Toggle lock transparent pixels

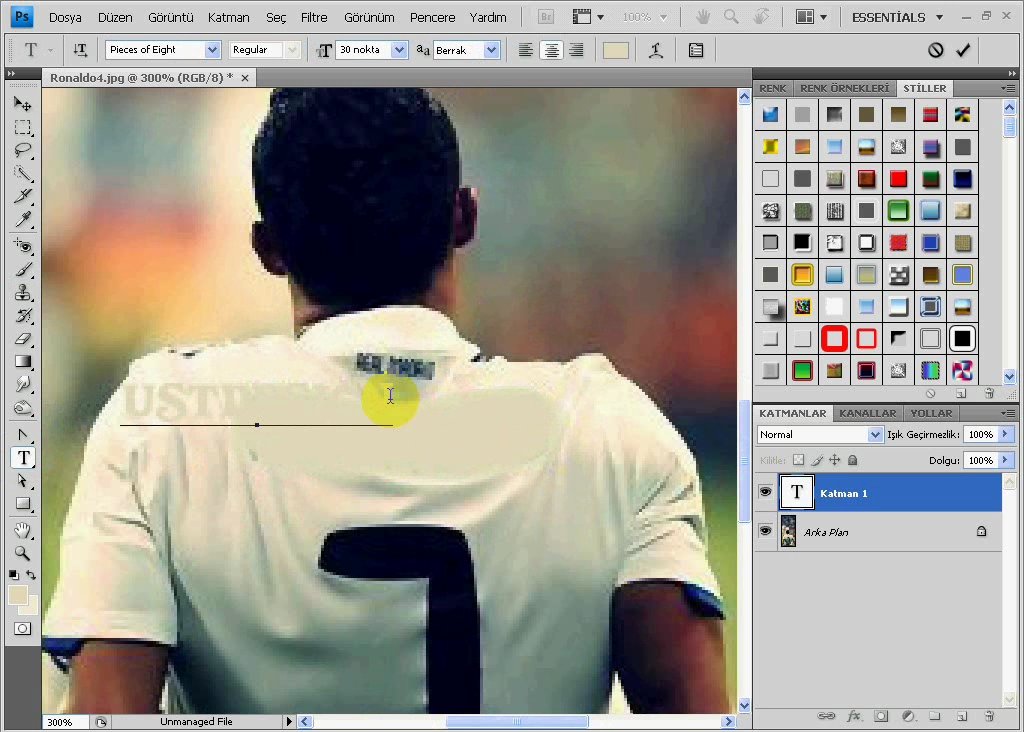[798, 460]
